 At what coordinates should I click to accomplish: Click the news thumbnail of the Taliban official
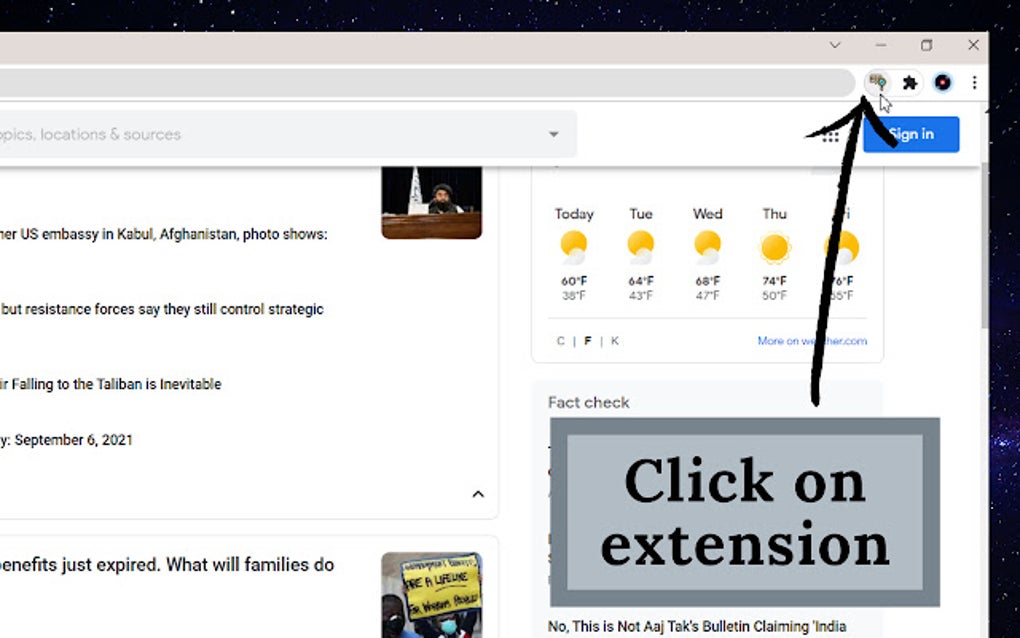pos(431,201)
